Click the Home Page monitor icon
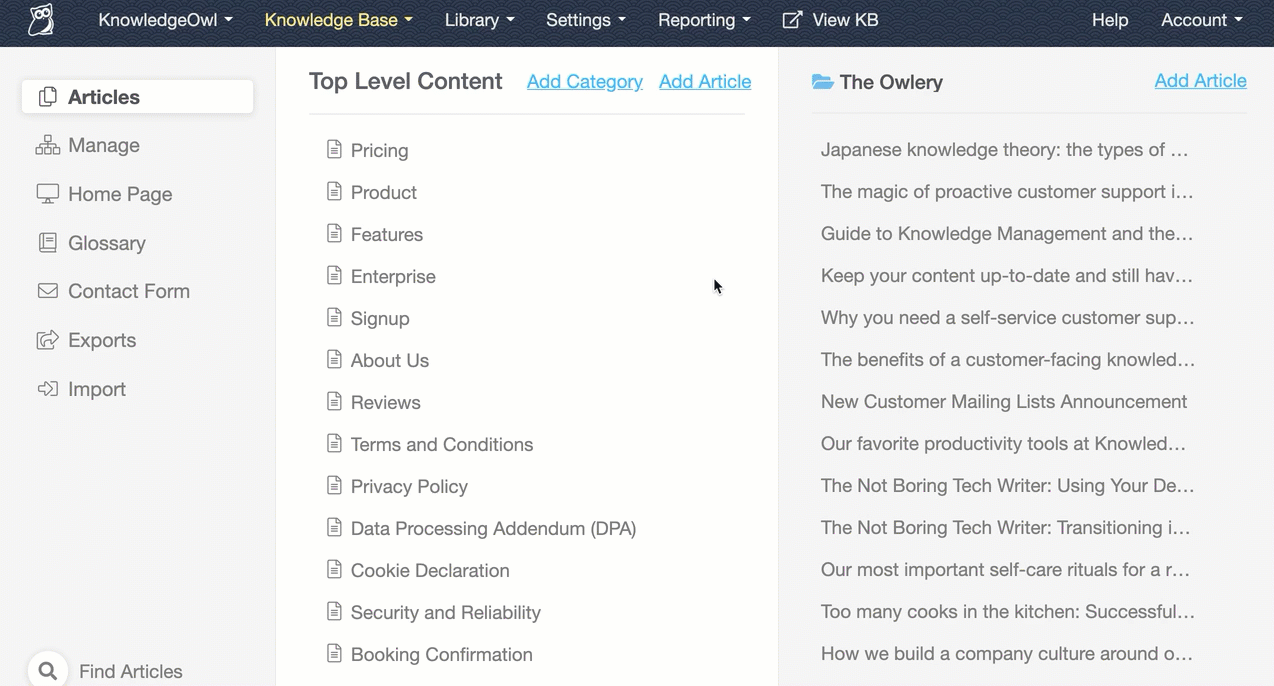The height and width of the screenshot is (686, 1274). coord(47,194)
